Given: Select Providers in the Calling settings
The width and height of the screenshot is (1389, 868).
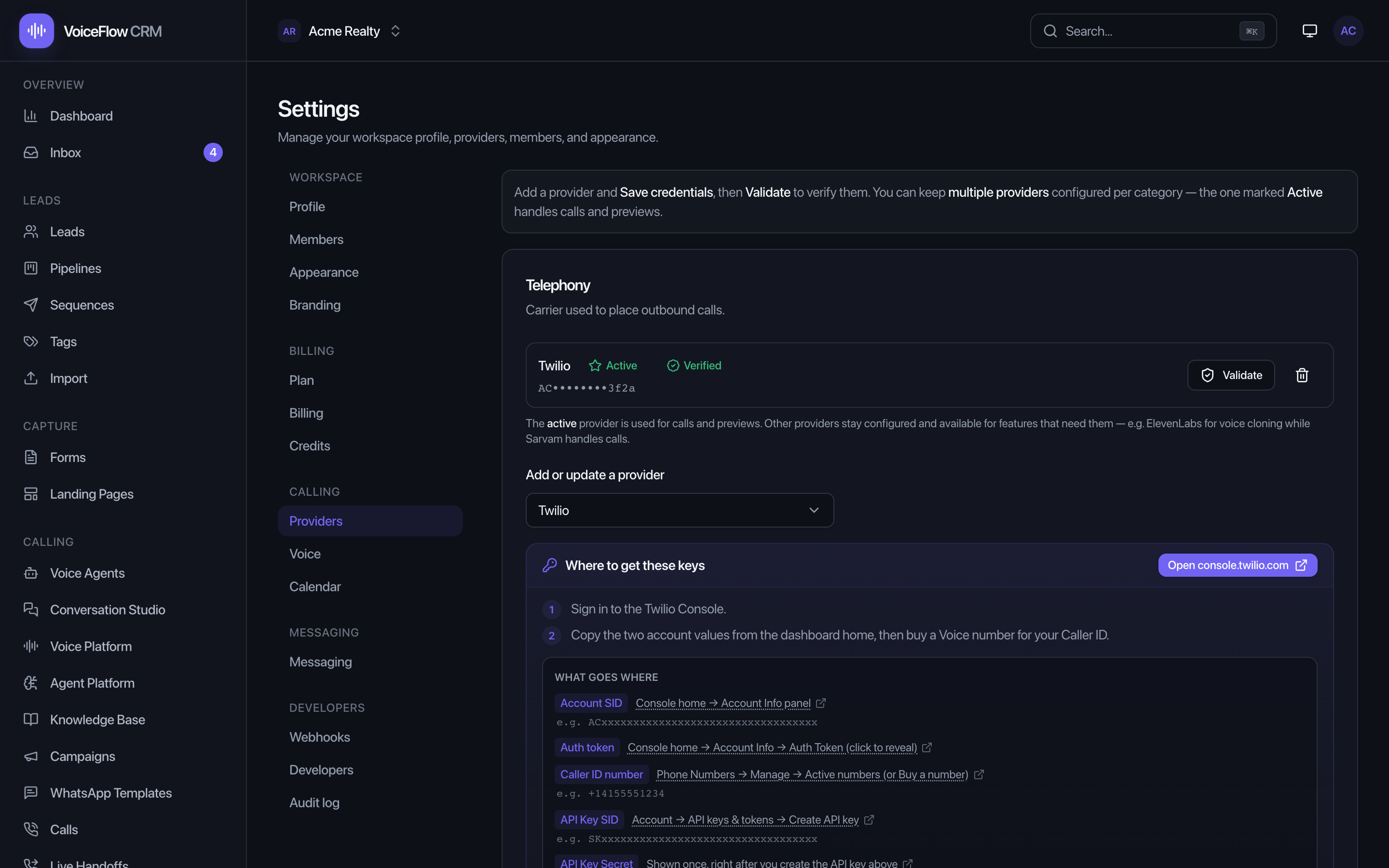Looking at the screenshot, I should 370,521.
